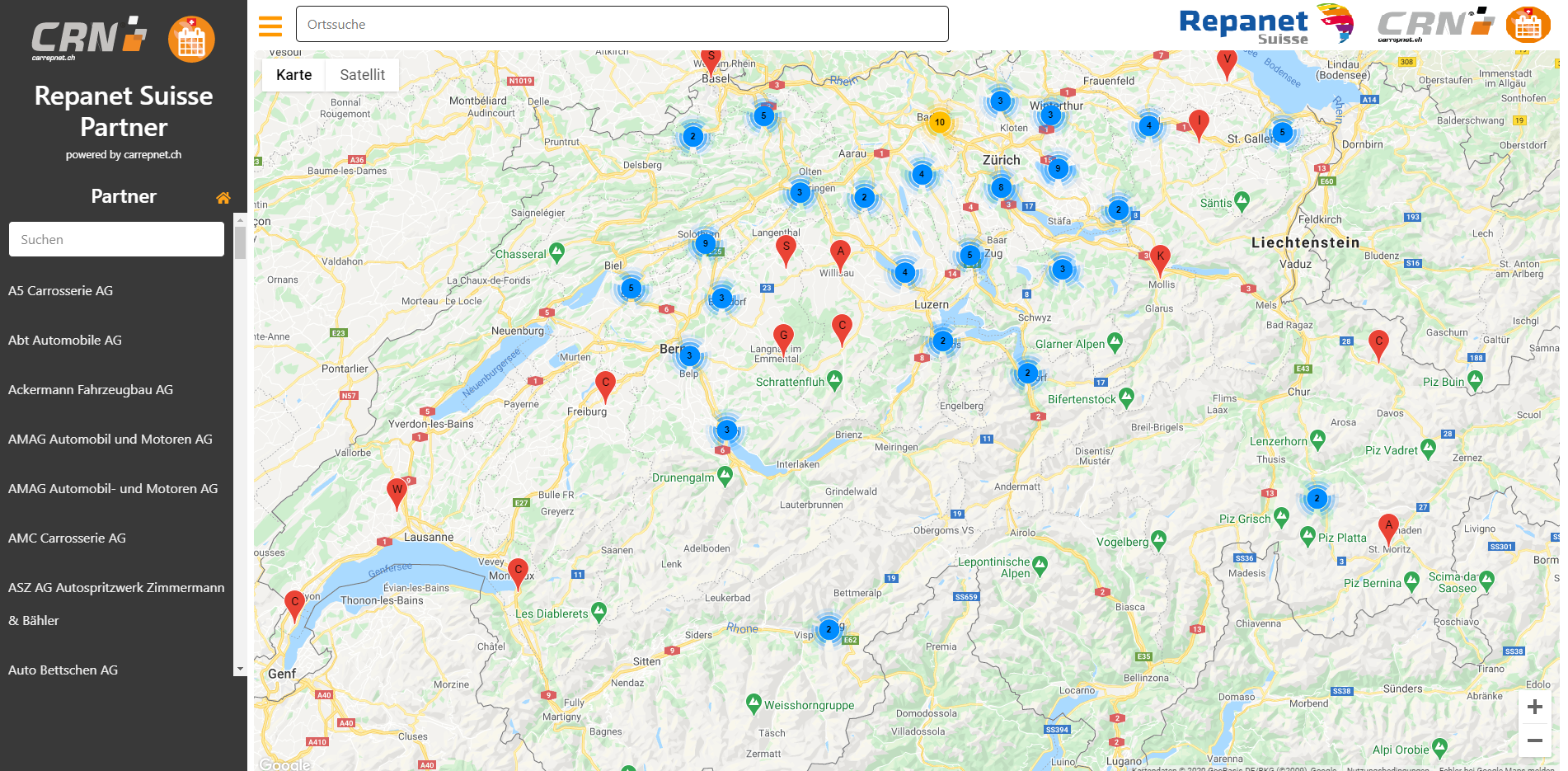The height and width of the screenshot is (771, 1568).
Task: Click the orange home icon beside Partner
Action: (x=223, y=198)
